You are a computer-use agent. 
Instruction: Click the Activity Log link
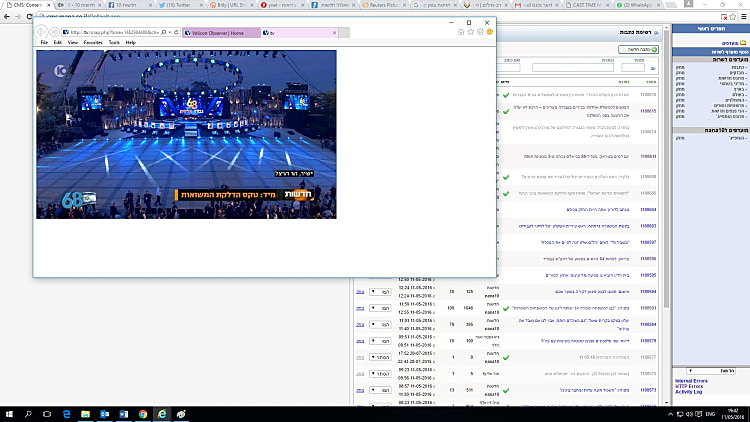tap(688, 392)
